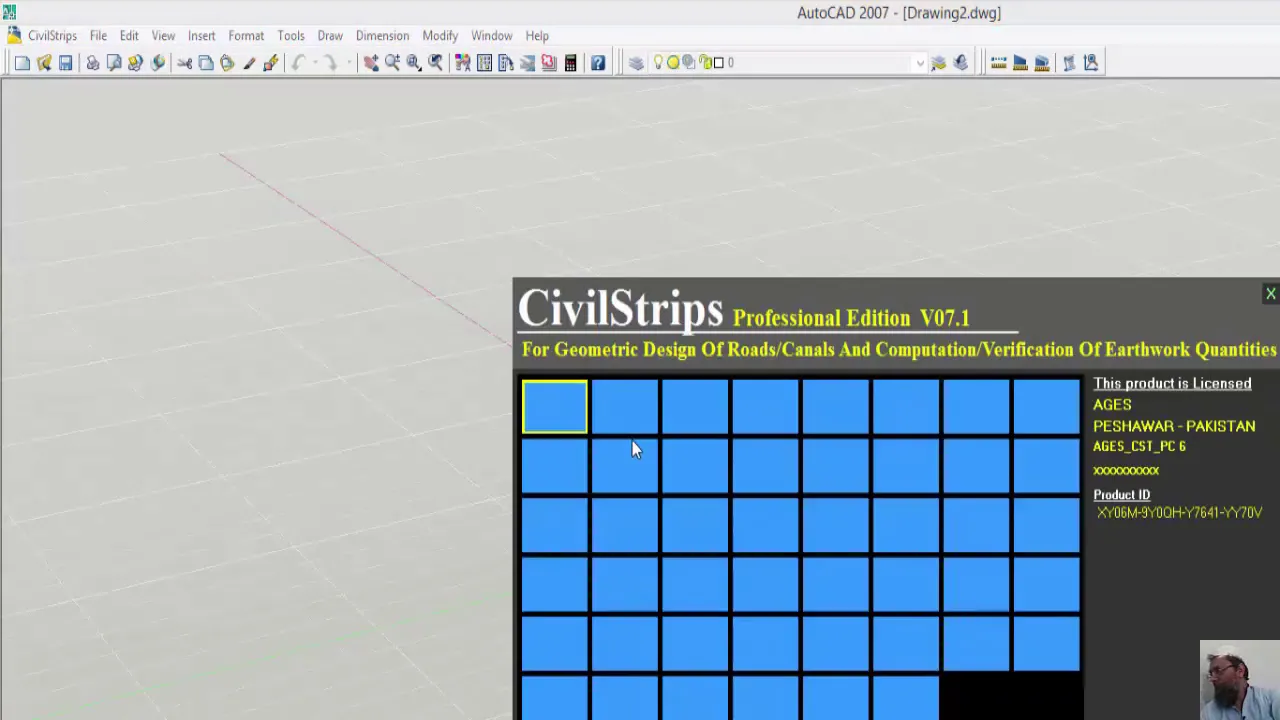Click the Cut scissors icon

point(184,63)
